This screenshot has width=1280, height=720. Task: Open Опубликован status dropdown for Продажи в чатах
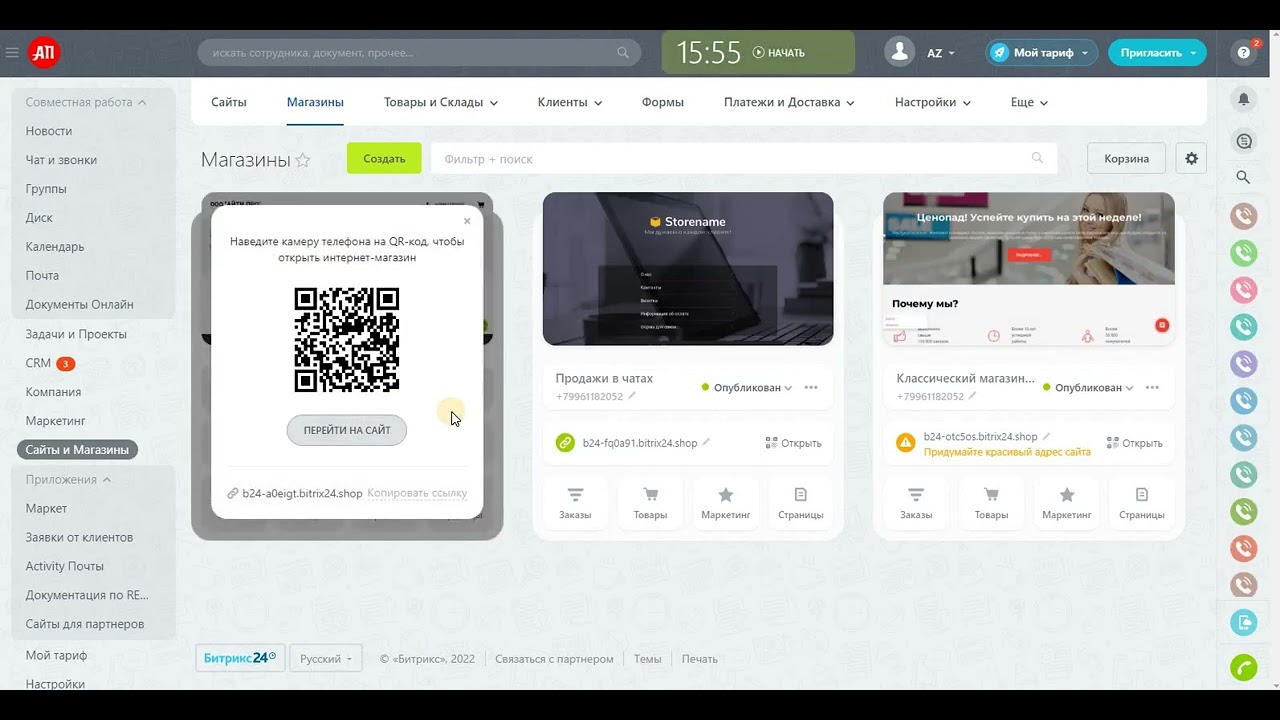click(x=747, y=388)
